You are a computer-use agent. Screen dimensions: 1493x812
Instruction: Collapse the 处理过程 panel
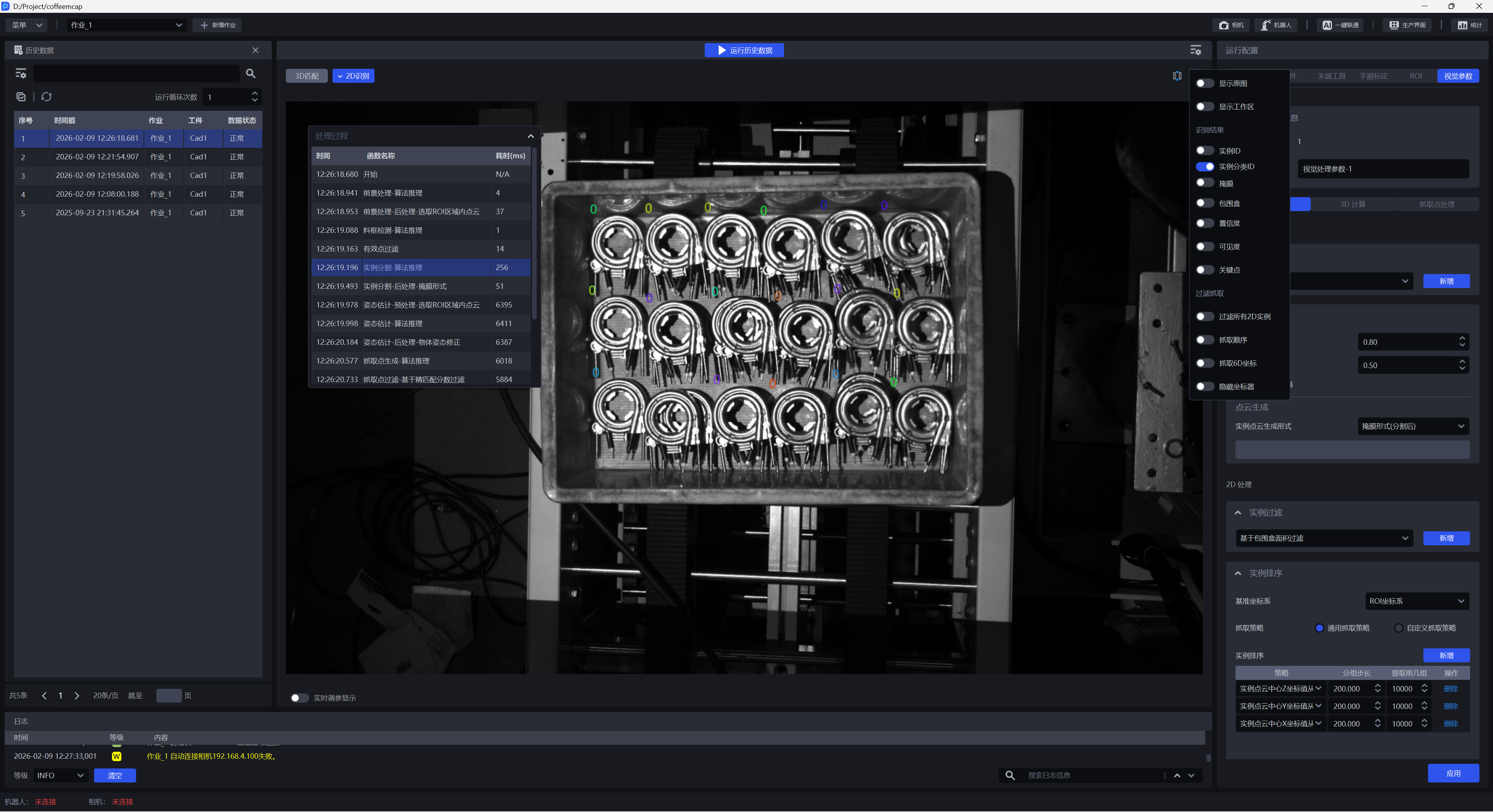(530, 136)
